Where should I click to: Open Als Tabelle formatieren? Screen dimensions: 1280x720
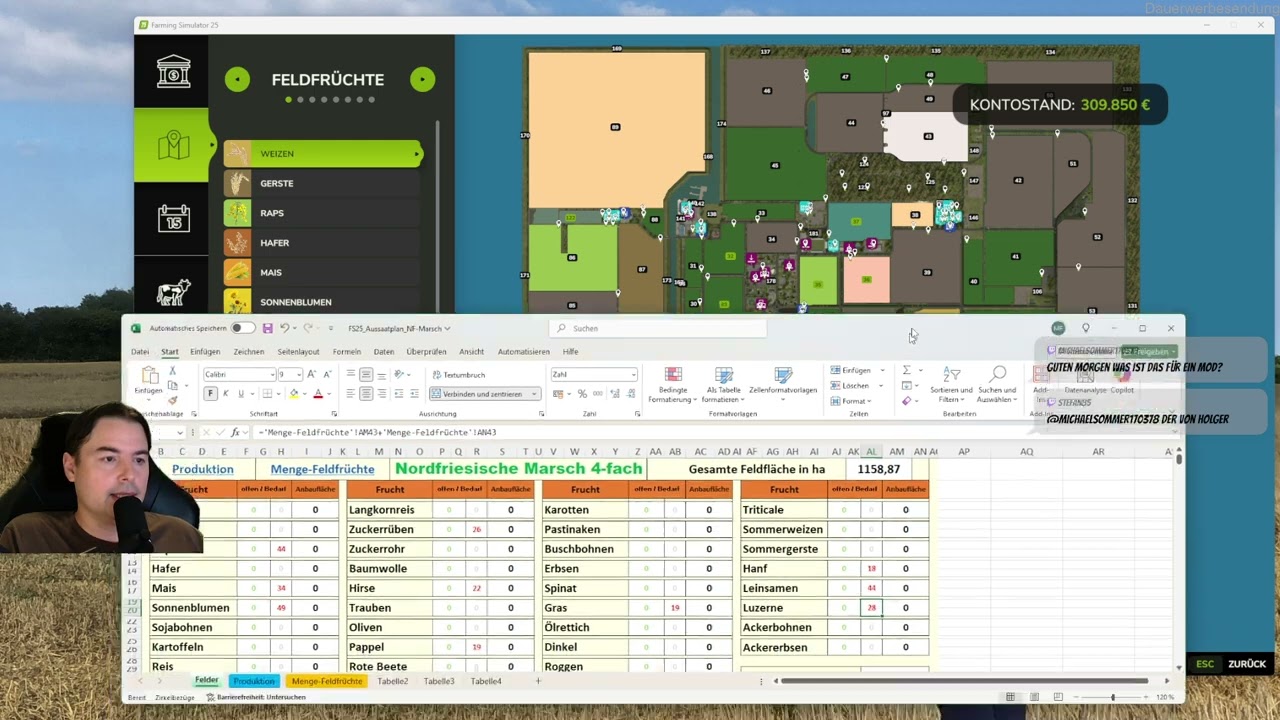pyautogui.click(x=724, y=385)
